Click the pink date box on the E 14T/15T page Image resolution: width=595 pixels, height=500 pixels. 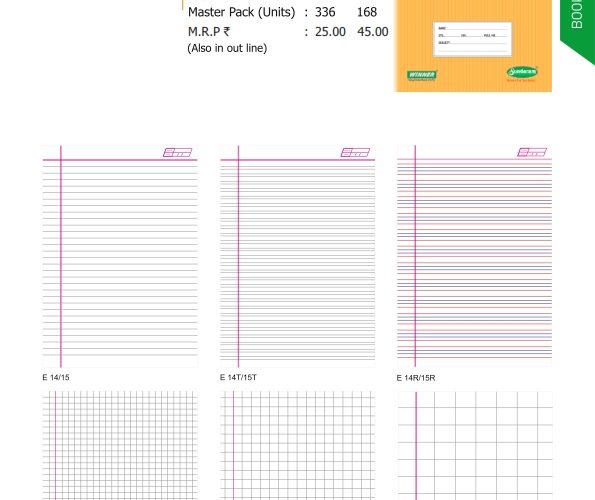tap(355, 153)
